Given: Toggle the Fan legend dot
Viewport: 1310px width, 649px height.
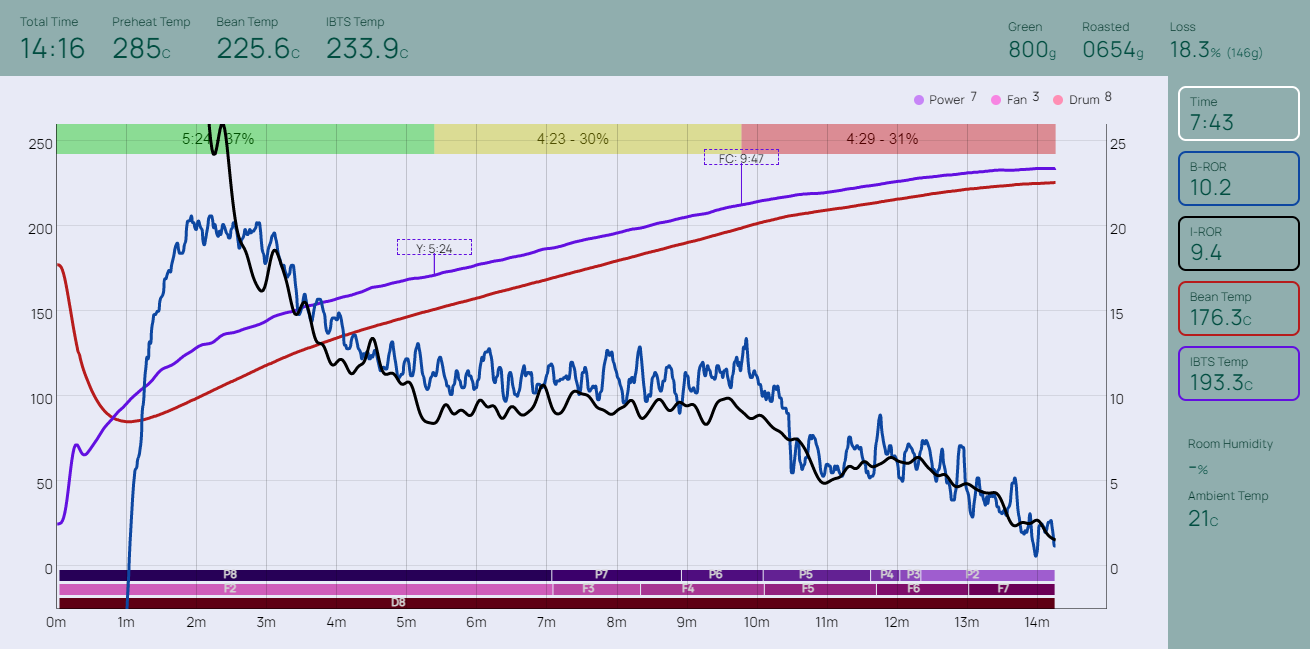Looking at the screenshot, I should 995,100.
